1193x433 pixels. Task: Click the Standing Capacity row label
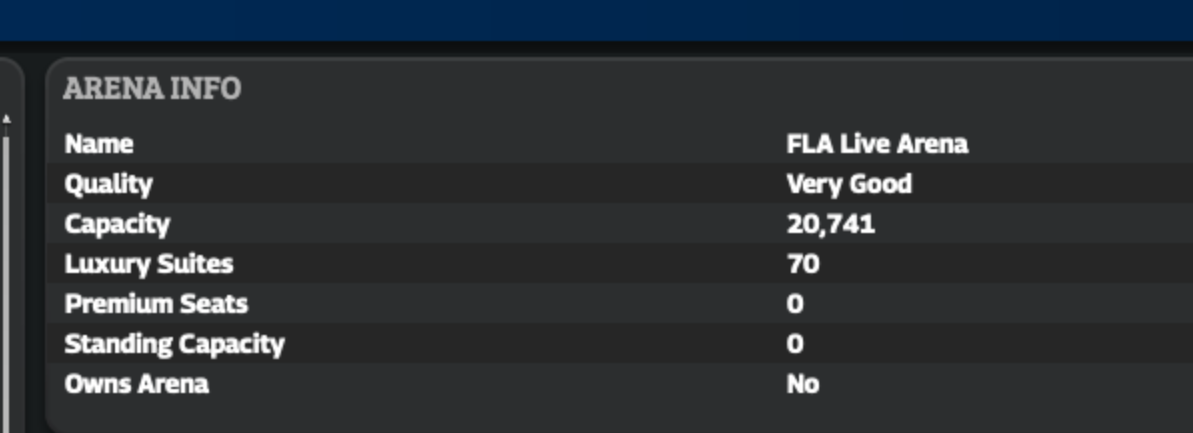click(x=174, y=344)
